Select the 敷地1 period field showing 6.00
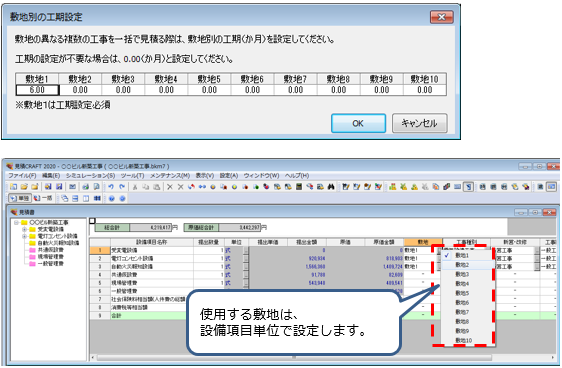 37,90
